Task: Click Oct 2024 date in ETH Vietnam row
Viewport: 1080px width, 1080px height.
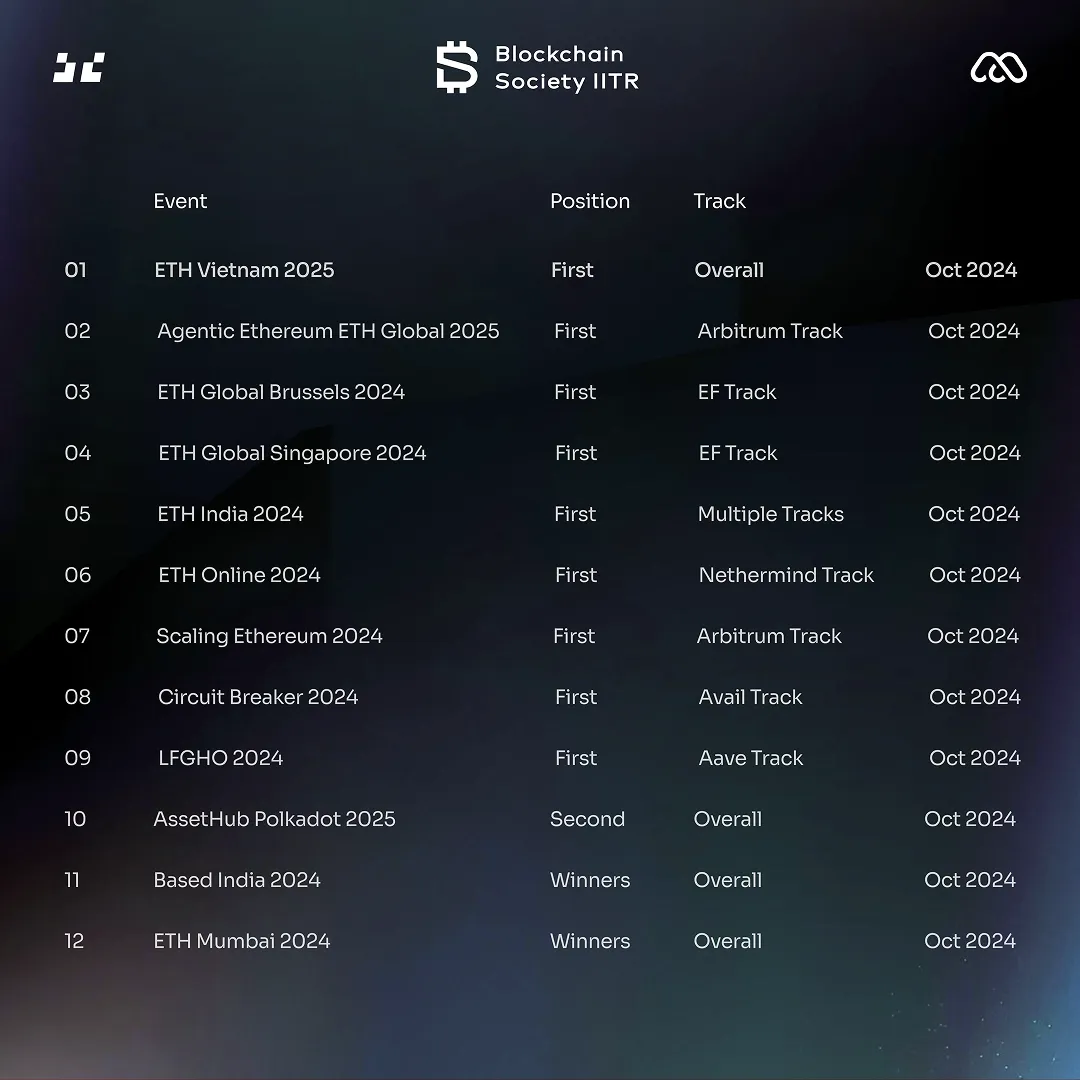Action: (970, 270)
